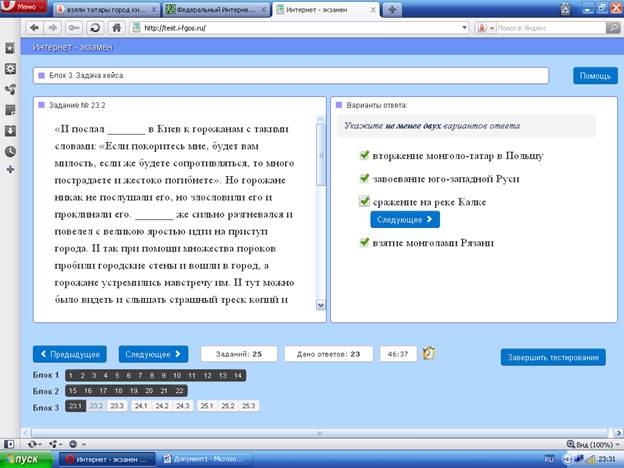
Task: Click the new tab plus button
Action: coord(392,10)
